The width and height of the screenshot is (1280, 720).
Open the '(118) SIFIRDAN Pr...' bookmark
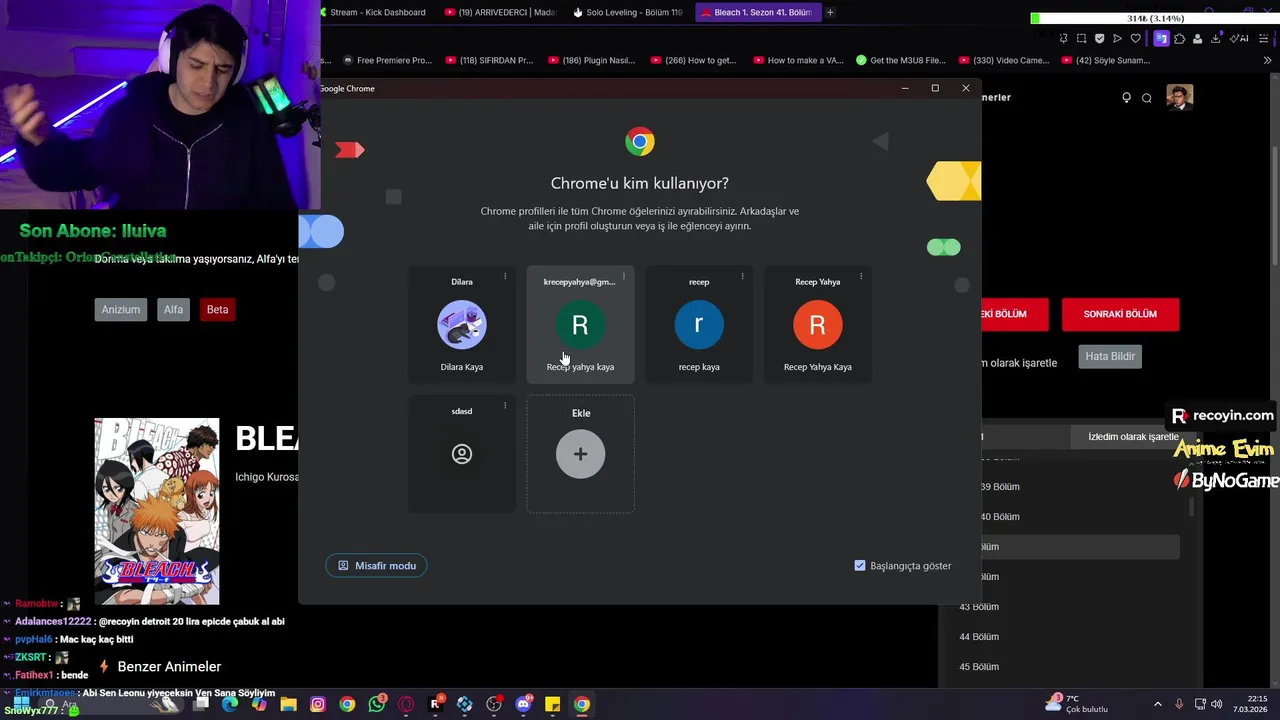click(x=489, y=60)
